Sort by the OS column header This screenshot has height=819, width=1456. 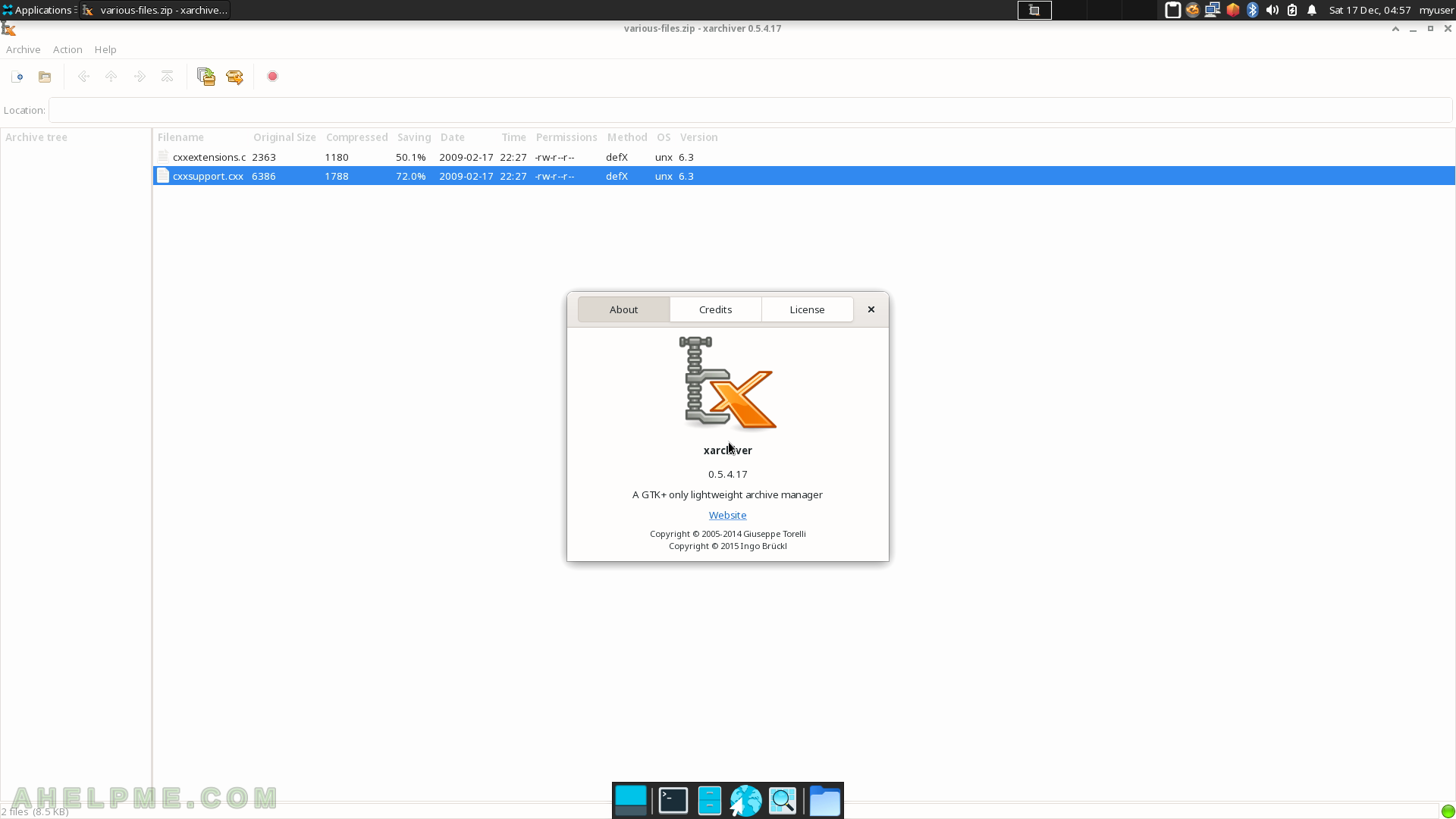tap(664, 137)
